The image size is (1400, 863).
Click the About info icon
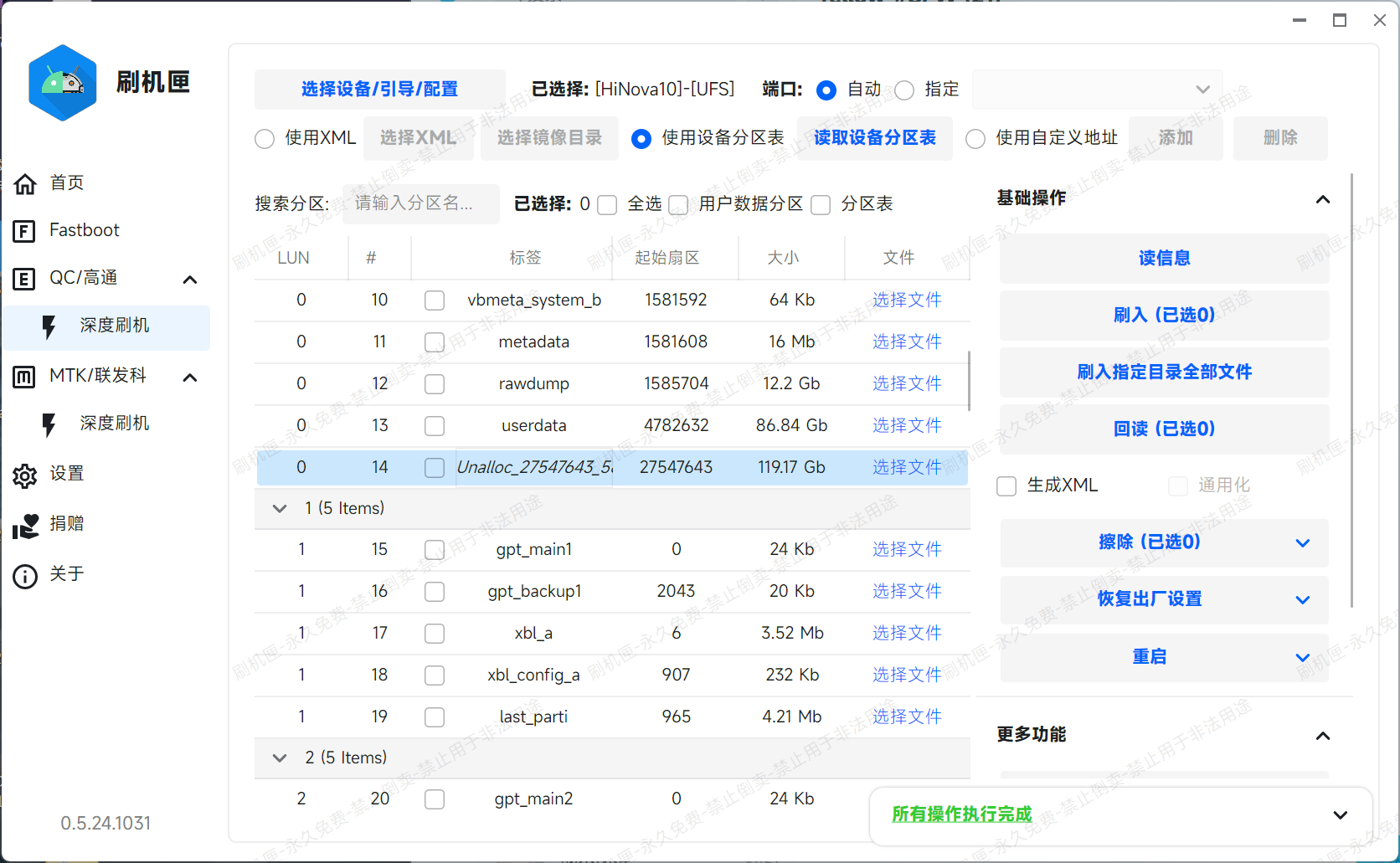pos(25,576)
